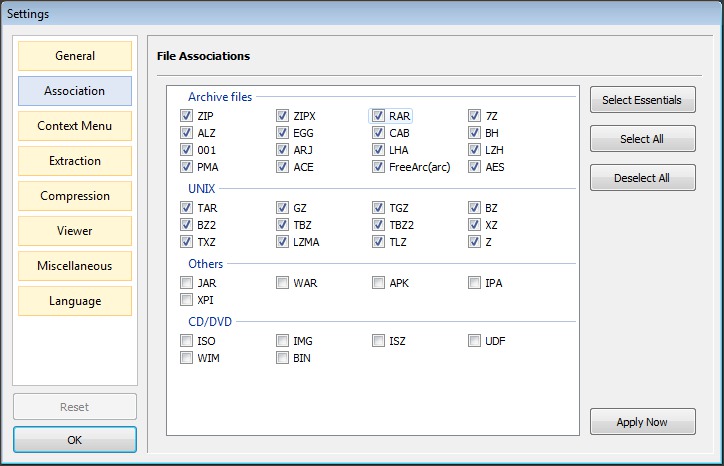Switch to the Context Menu tab
Image resolution: width=724 pixels, height=466 pixels.
coord(75,126)
